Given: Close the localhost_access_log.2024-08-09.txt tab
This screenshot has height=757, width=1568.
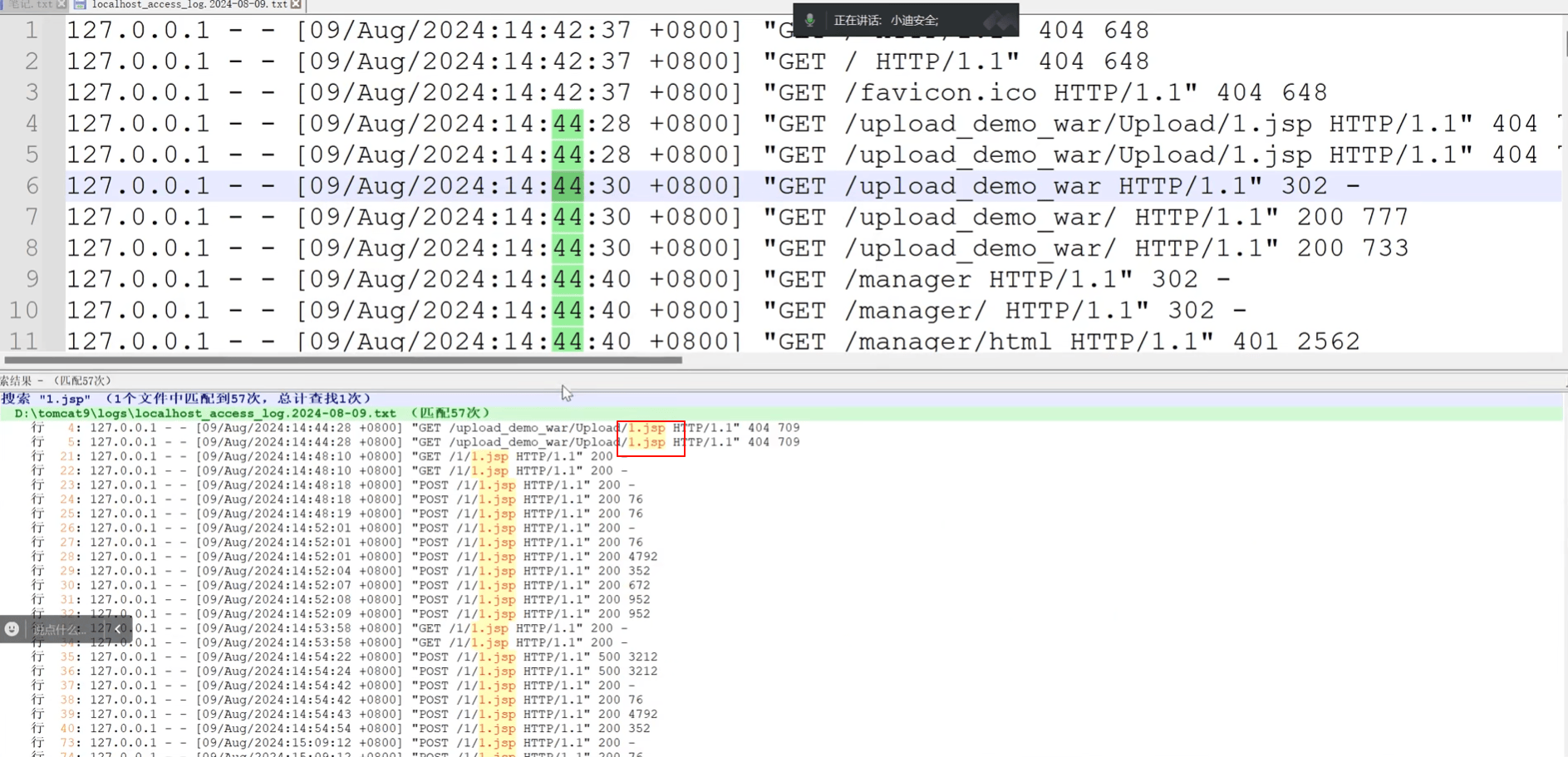Looking at the screenshot, I should click(x=297, y=5).
